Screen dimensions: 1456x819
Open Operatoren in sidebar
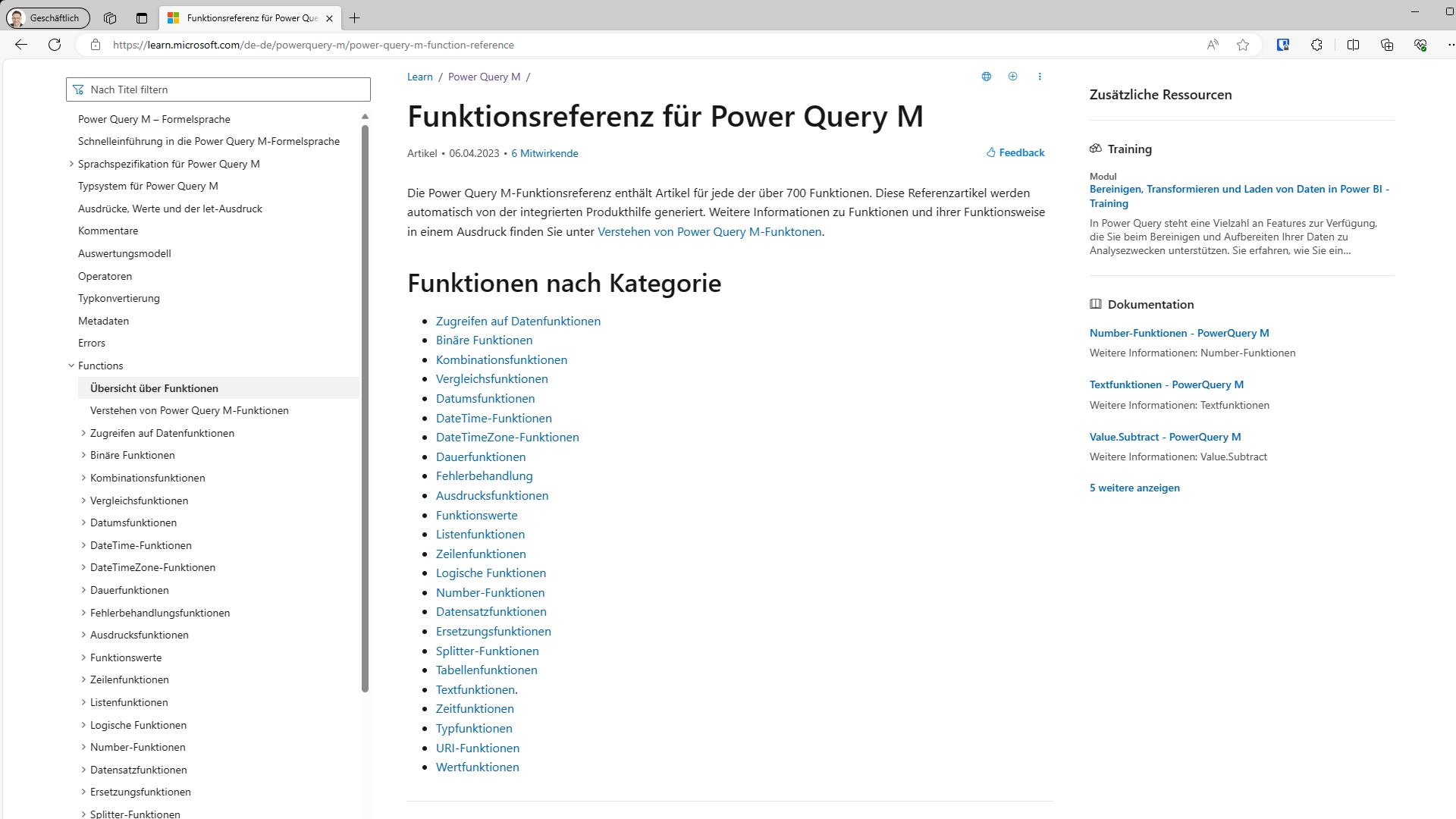[x=105, y=276]
